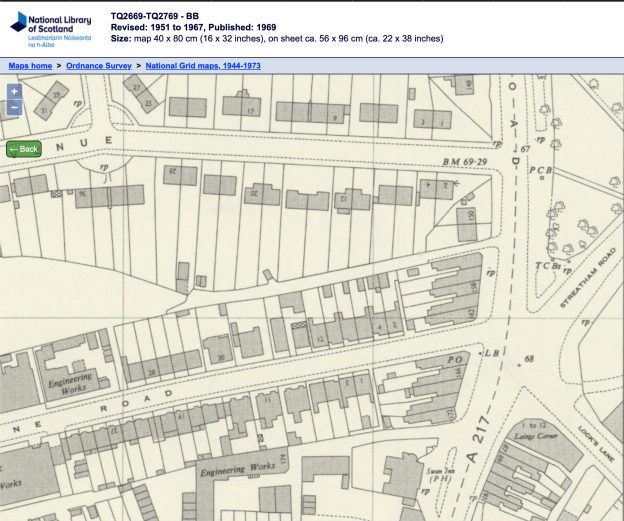Image resolution: width=624 pixels, height=521 pixels.
Task: Click the TCB label near Streatham Road
Action: (547, 265)
